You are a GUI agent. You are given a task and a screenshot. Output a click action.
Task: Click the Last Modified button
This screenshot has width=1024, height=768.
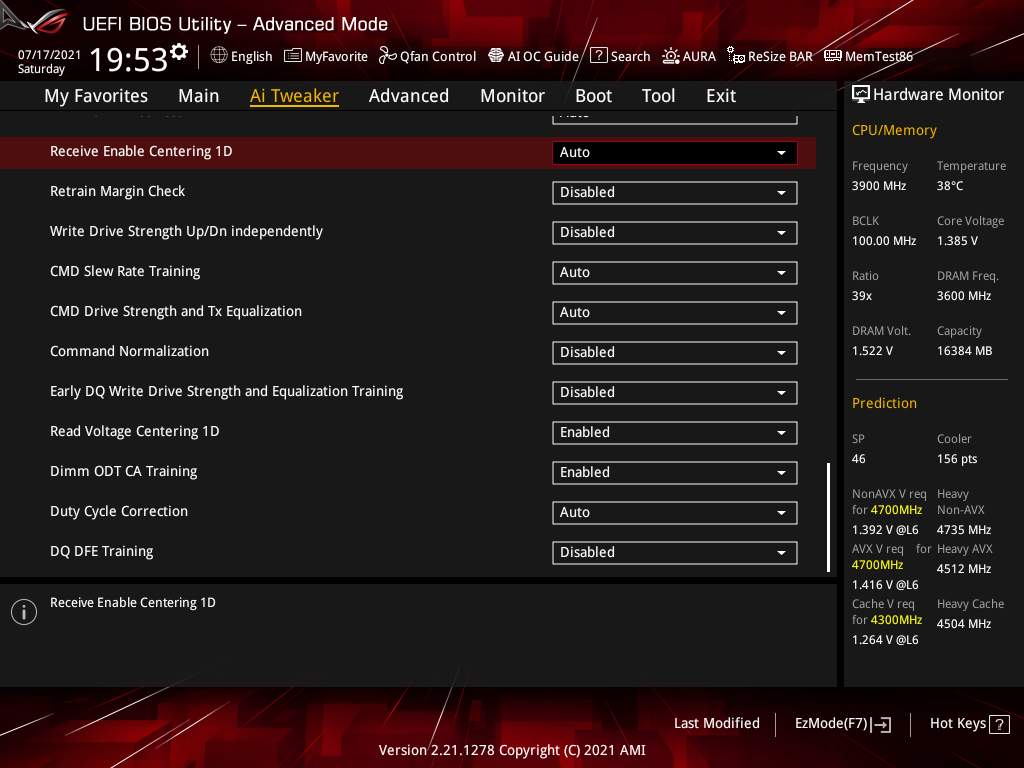pyautogui.click(x=716, y=724)
